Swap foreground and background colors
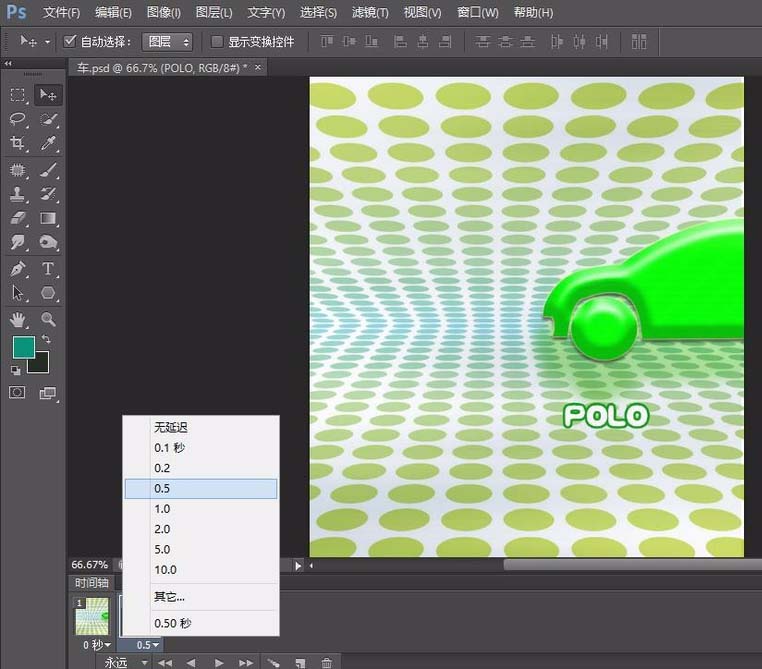The height and width of the screenshot is (669, 762). pyautogui.click(x=45, y=340)
